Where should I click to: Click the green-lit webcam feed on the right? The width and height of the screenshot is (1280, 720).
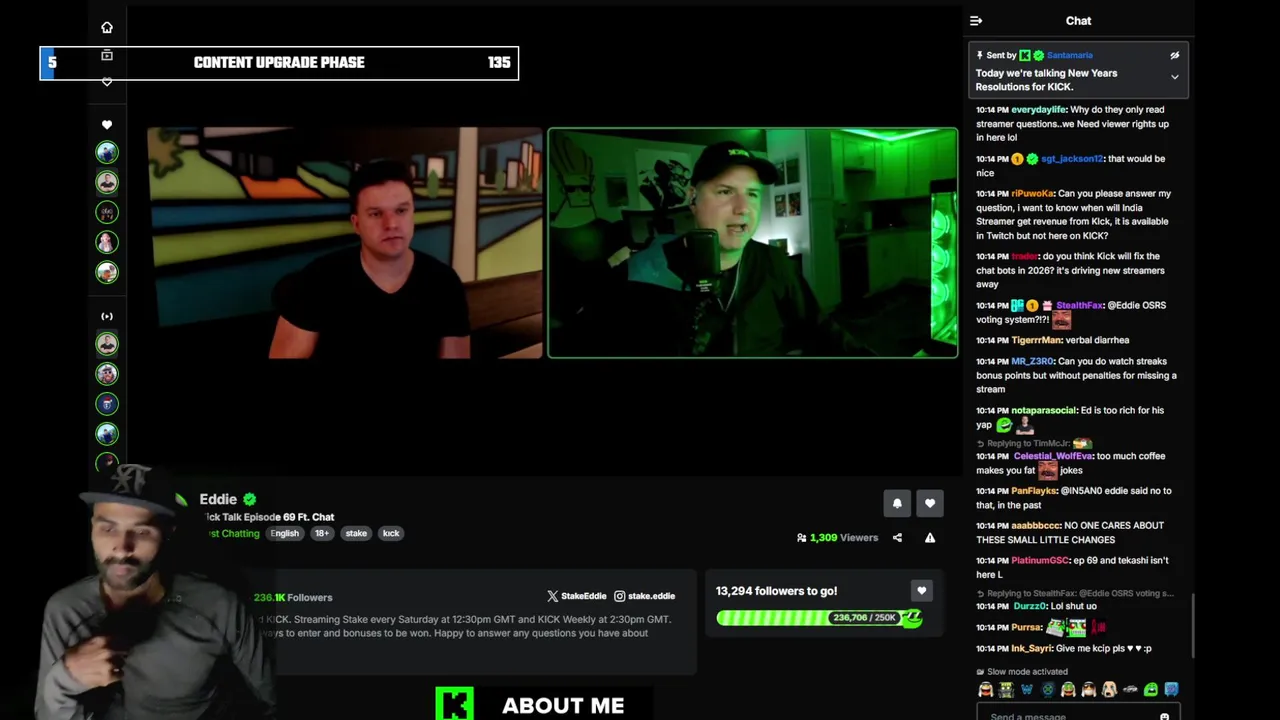pyautogui.click(x=752, y=243)
